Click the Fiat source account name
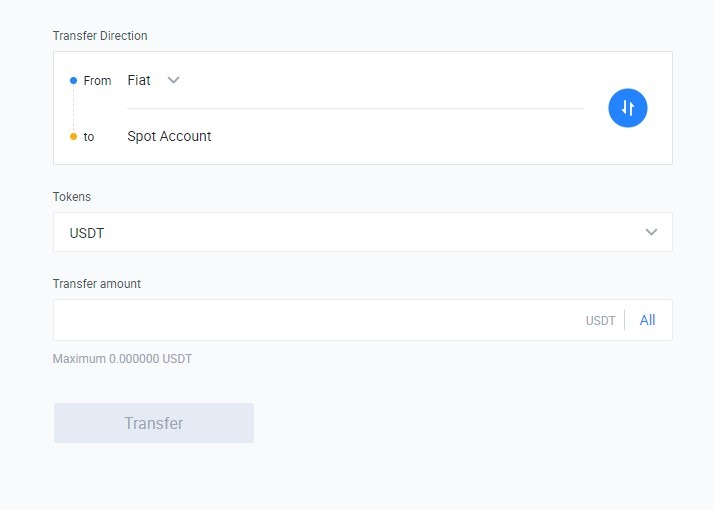This screenshot has width=714, height=510. click(139, 80)
